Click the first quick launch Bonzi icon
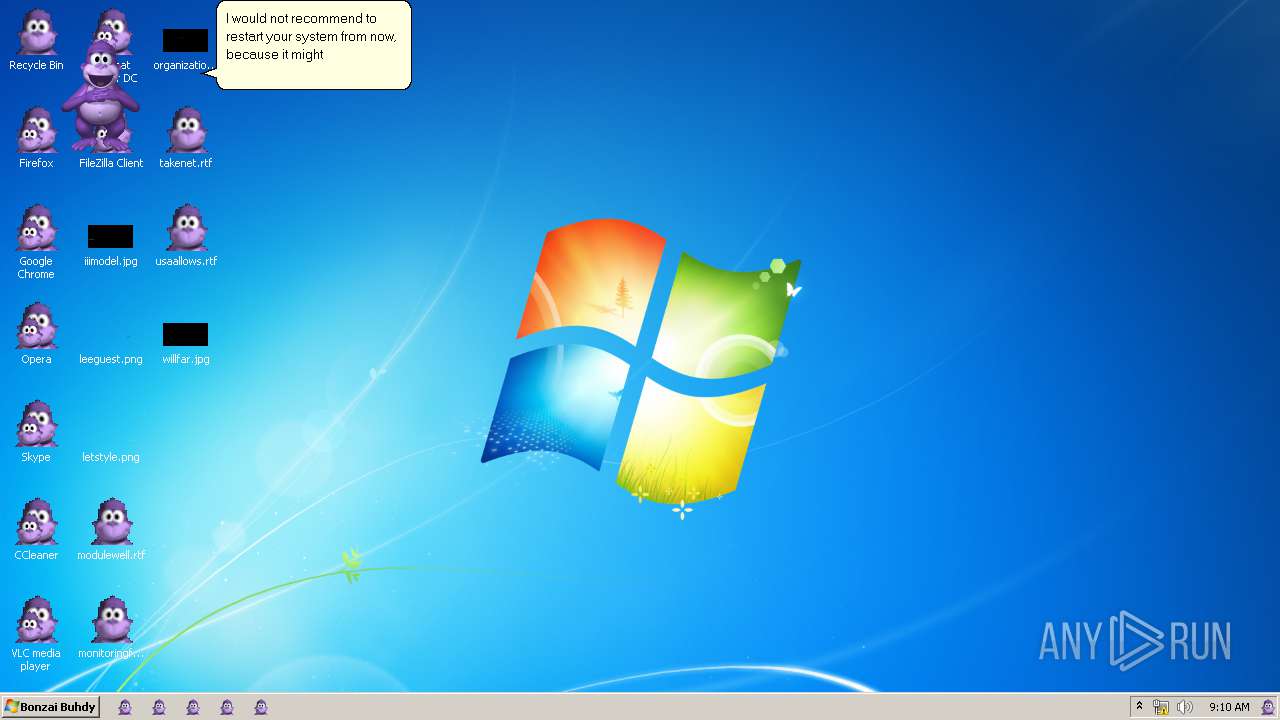Screen dimensions: 1280x720 tap(125, 707)
